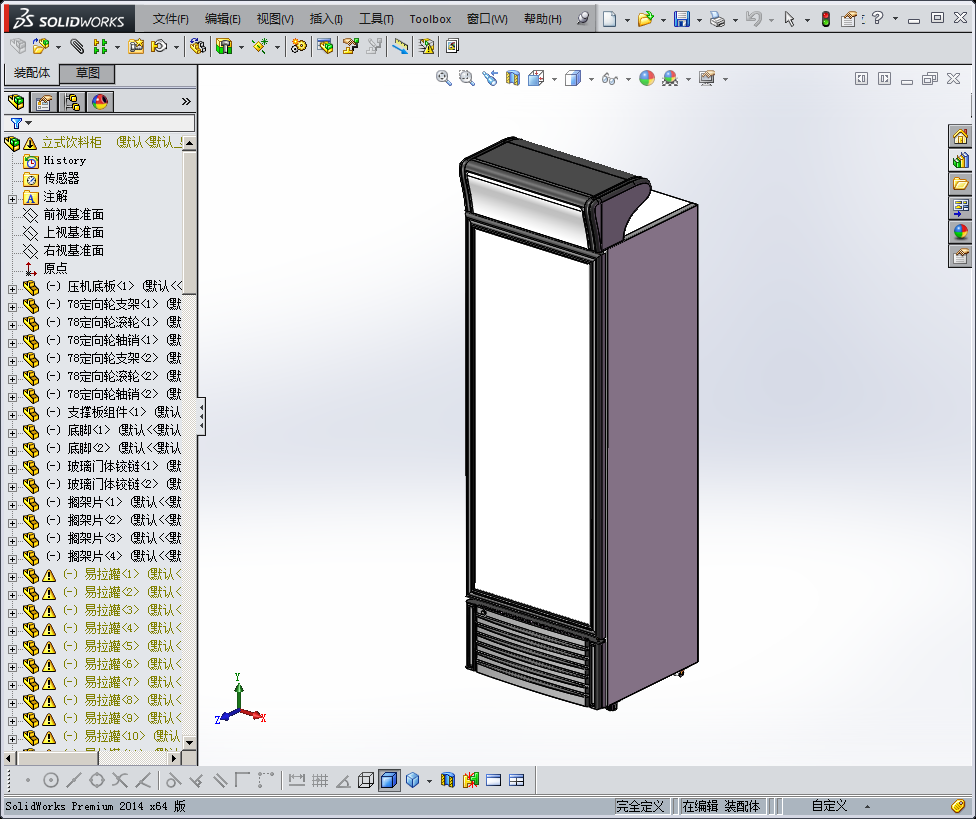Select 玻璃门体铰链<1> in tree
The width and height of the screenshot is (976, 819).
point(113,466)
